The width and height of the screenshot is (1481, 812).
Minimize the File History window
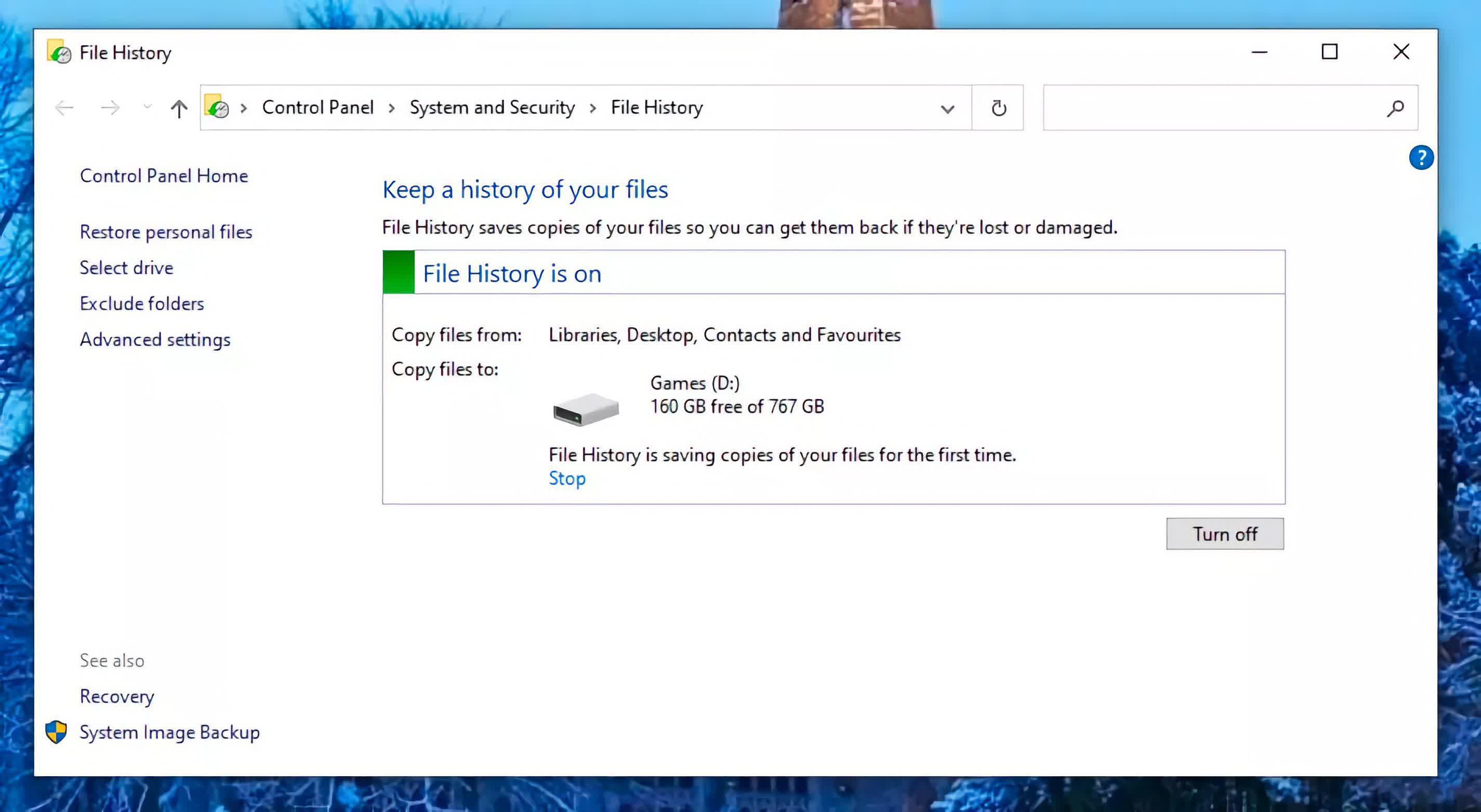1259,52
